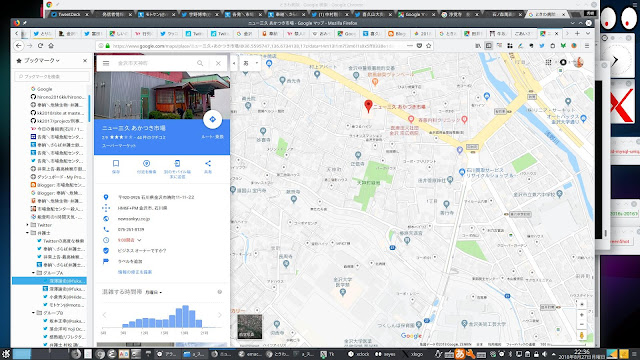
Task: Open the Google apps grid icon
Action: coord(548,62)
